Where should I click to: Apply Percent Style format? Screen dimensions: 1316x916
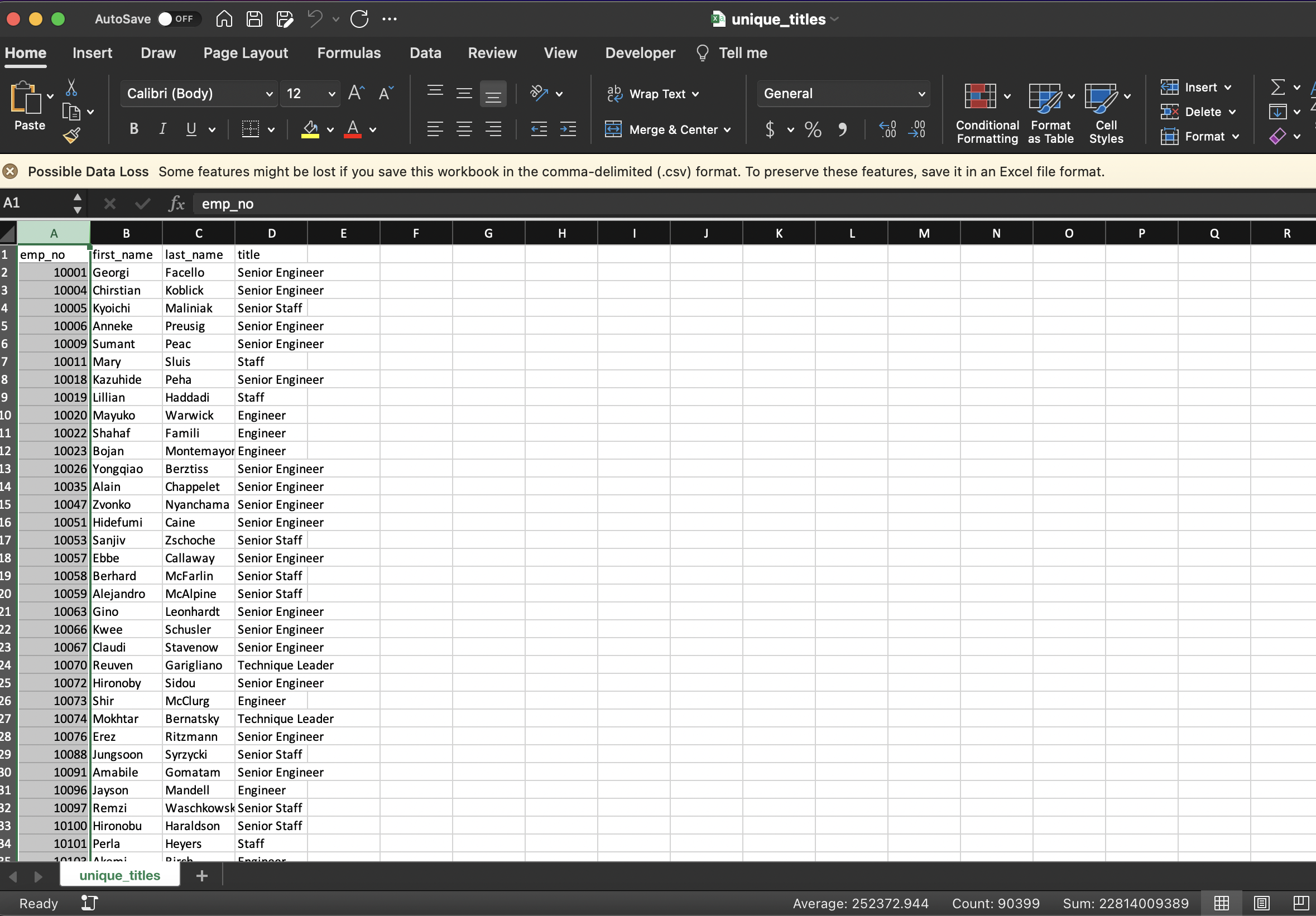[x=813, y=129]
